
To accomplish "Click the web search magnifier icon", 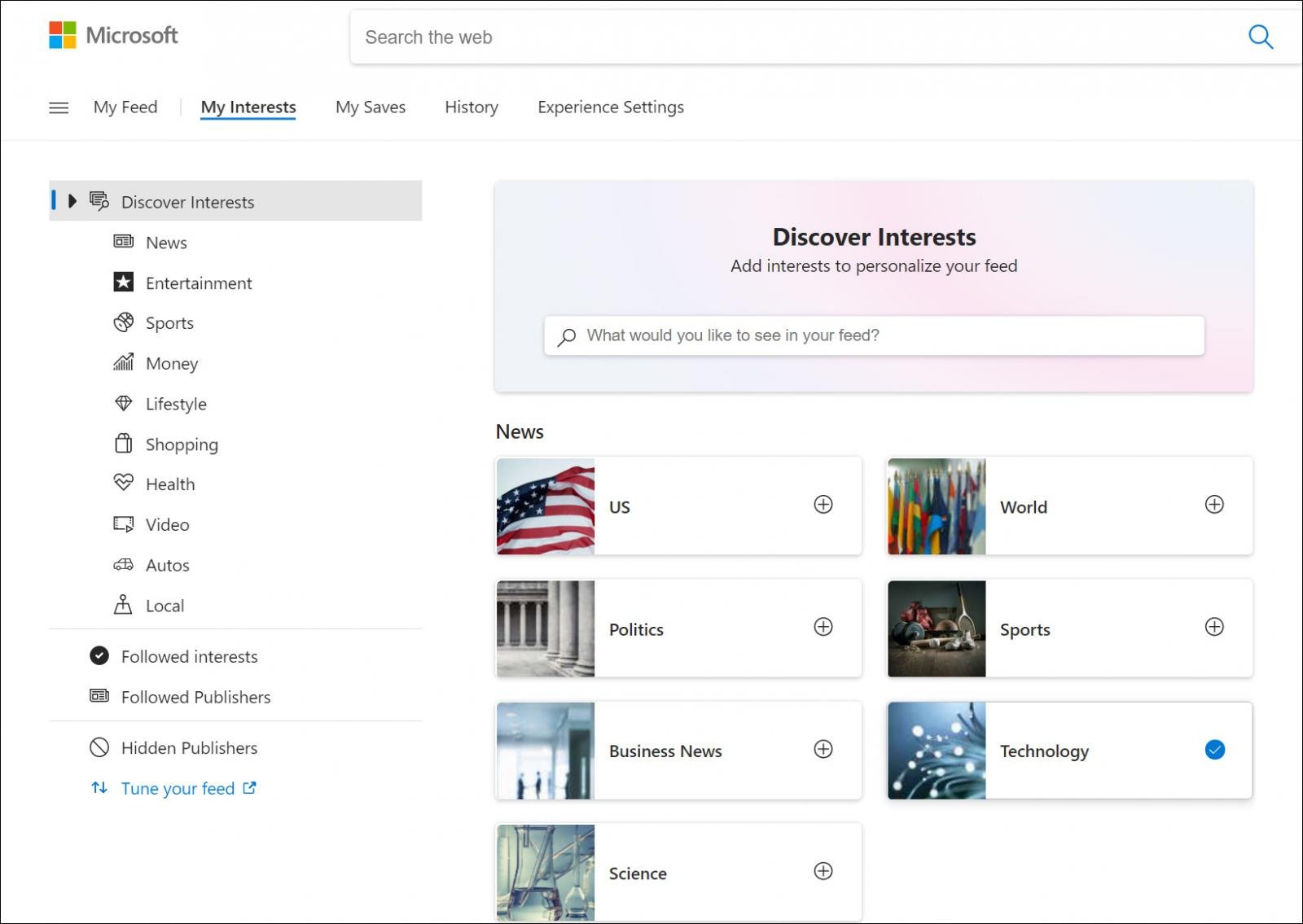I will point(1260,37).
